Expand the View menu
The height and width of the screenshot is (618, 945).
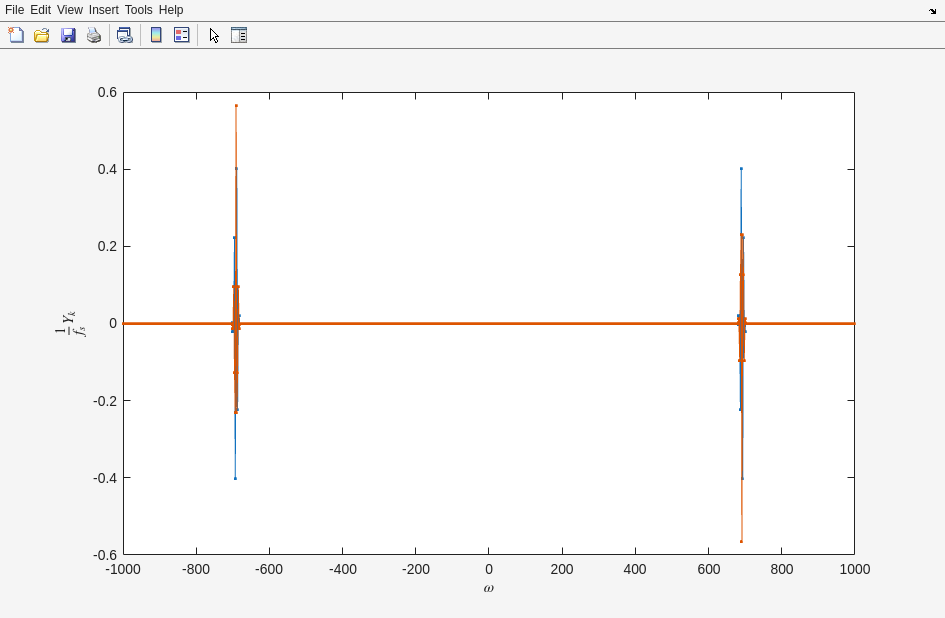(70, 10)
